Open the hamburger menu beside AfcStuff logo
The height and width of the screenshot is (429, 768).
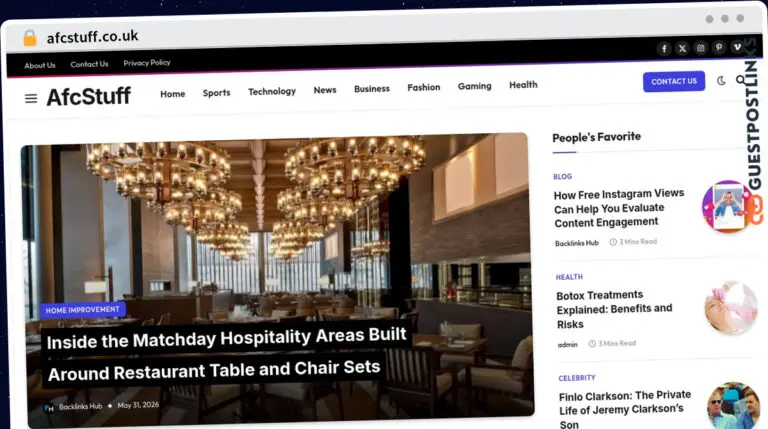[31, 98]
